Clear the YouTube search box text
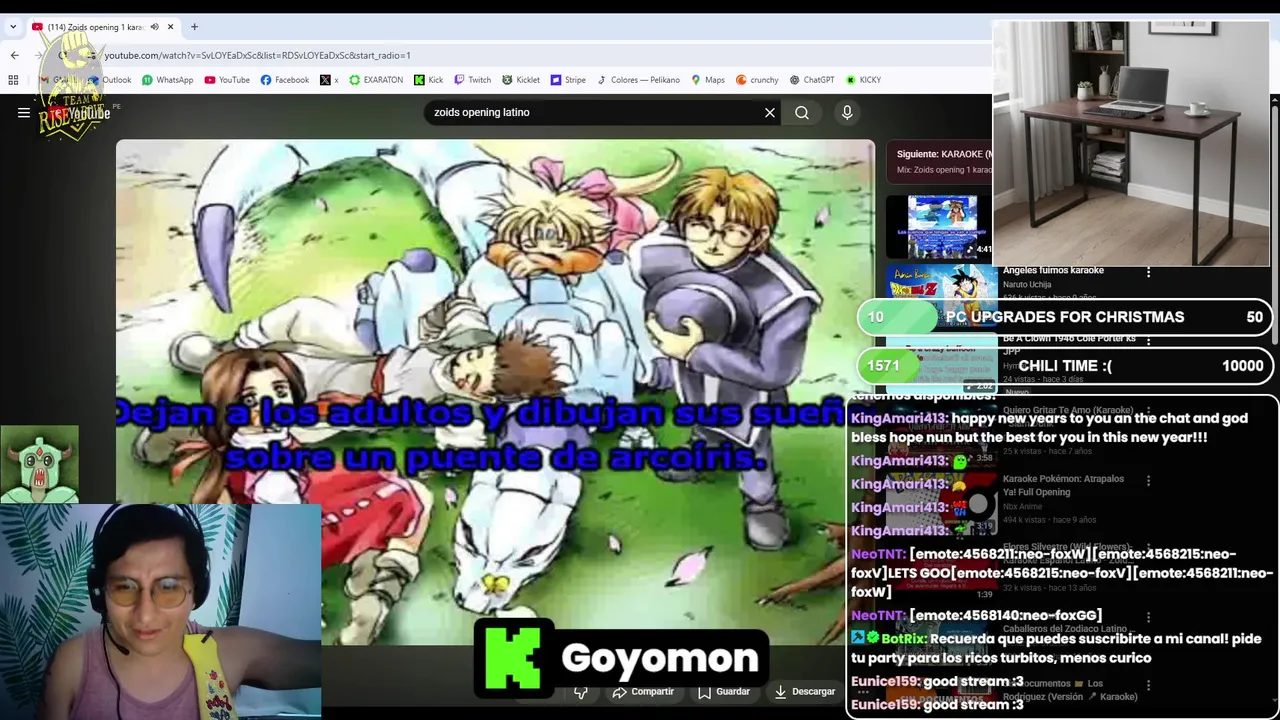 (x=770, y=113)
